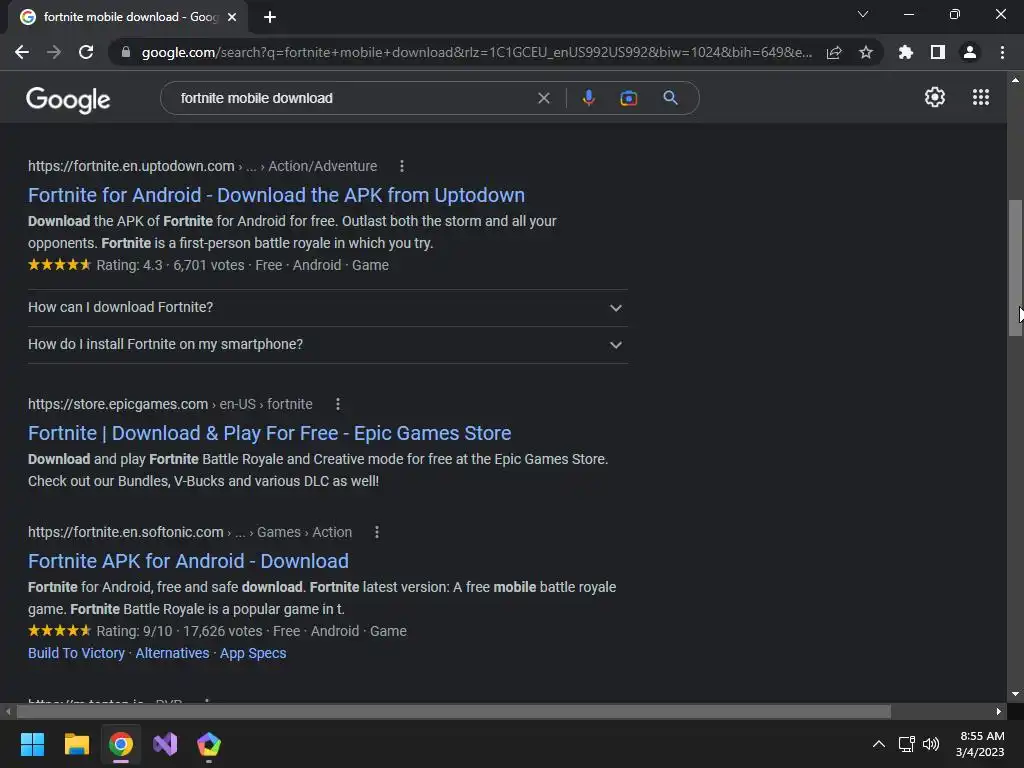Open more options for Uptodown result
This screenshot has width=1024, height=768.
pyautogui.click(x=402, y=167)
